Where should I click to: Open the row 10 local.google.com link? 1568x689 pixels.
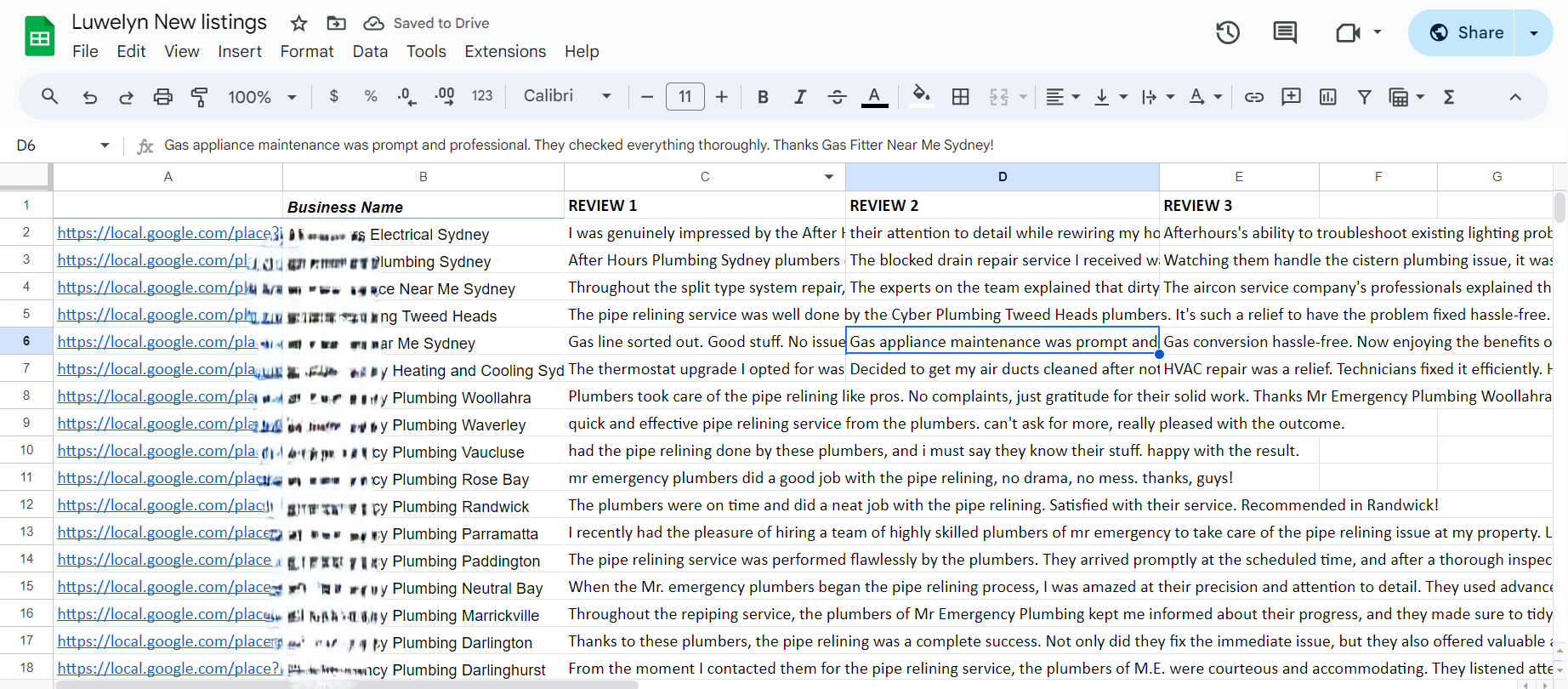pos(157,451)
